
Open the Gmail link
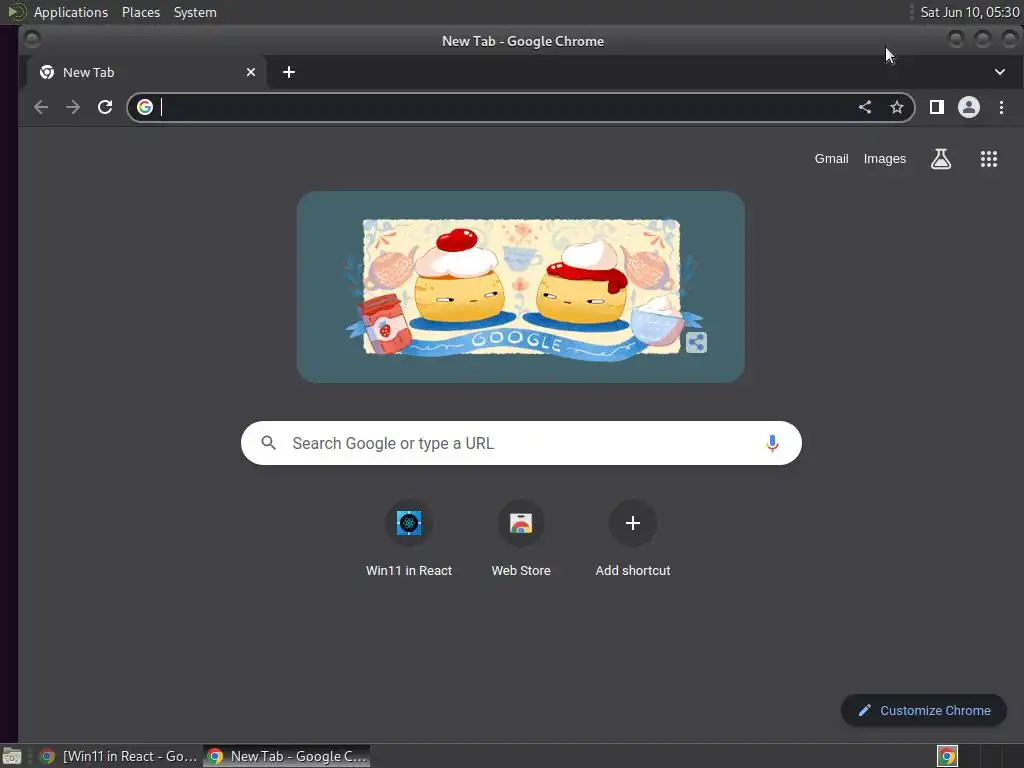point(831,159)
